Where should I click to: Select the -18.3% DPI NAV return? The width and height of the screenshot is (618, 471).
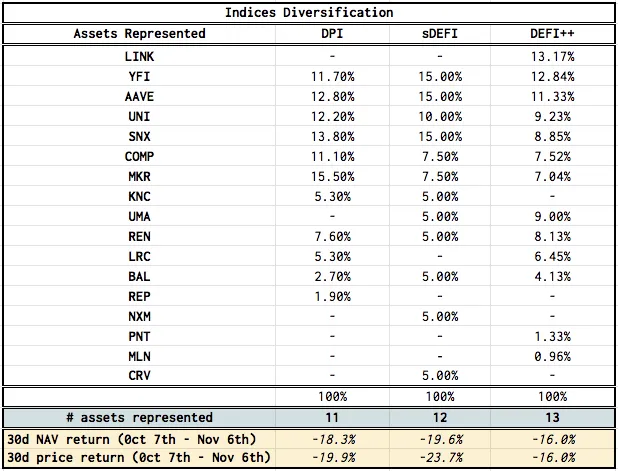tap(332, 439)
